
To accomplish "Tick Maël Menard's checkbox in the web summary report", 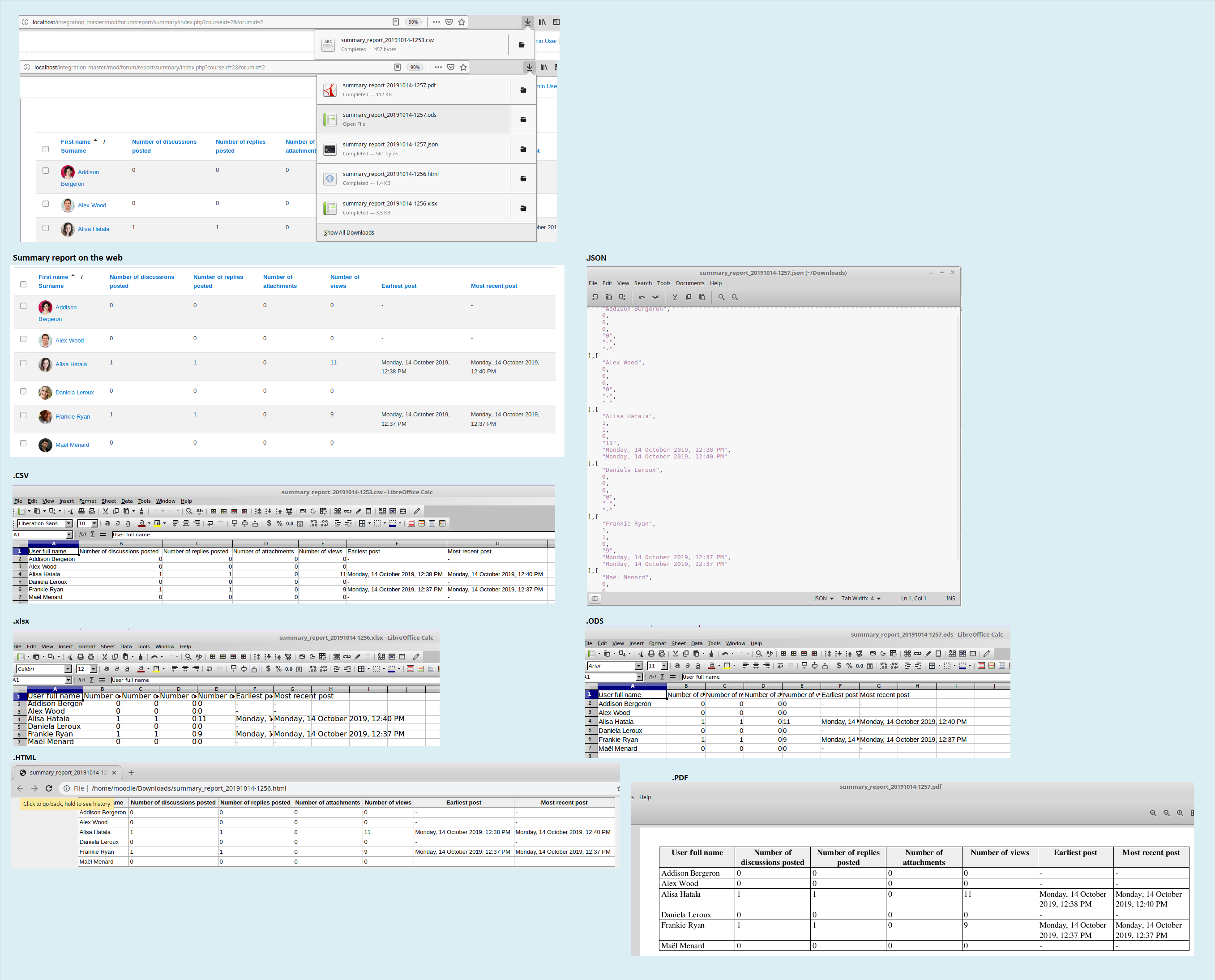I will [23, 443].
